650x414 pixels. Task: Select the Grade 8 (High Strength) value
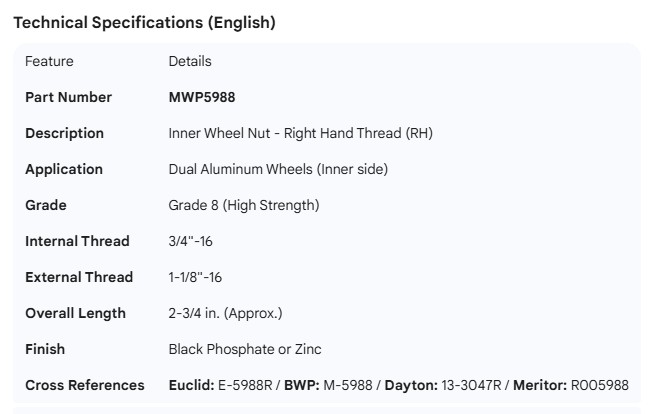click(244, 205)
